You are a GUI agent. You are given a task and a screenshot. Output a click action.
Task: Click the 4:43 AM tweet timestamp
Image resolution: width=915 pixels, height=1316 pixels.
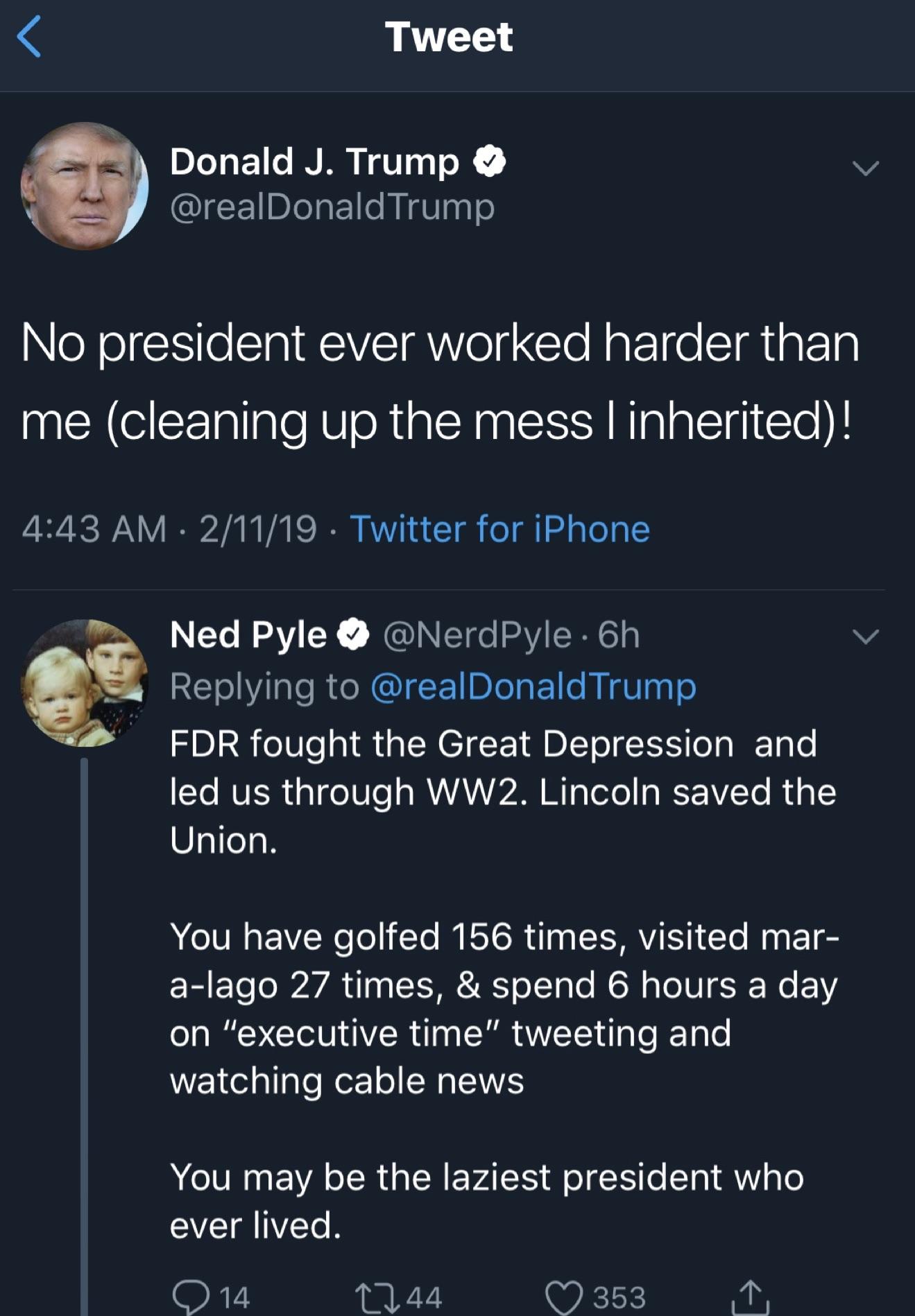point(94,529)
